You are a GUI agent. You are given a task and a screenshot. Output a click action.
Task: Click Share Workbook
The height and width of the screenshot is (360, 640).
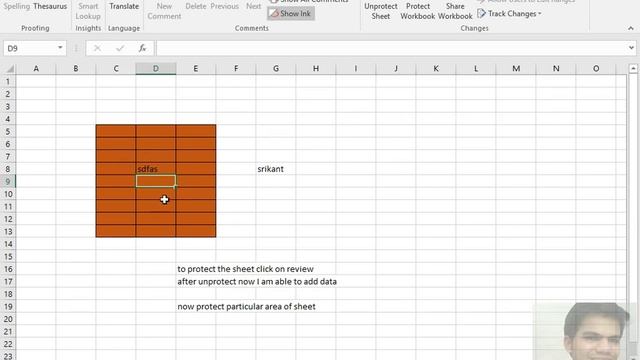455,11
